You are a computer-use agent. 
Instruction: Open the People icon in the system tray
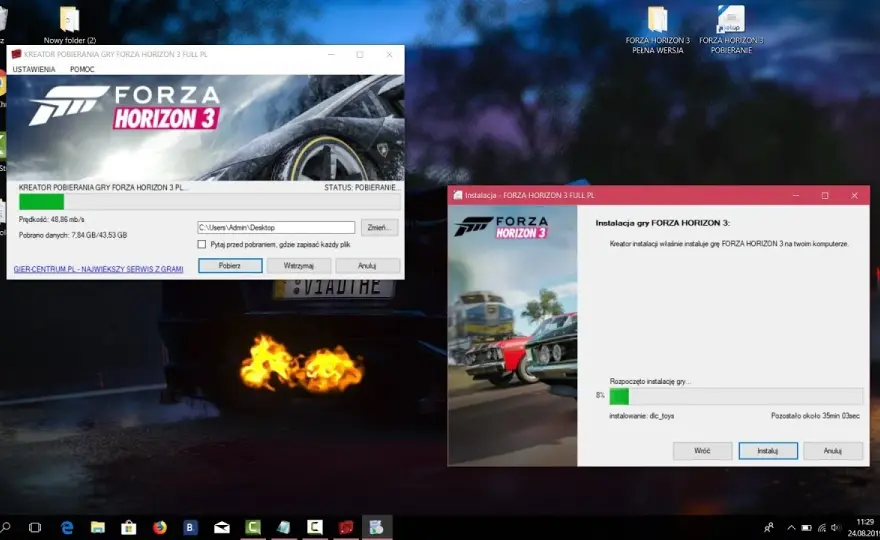pos(769,527)
